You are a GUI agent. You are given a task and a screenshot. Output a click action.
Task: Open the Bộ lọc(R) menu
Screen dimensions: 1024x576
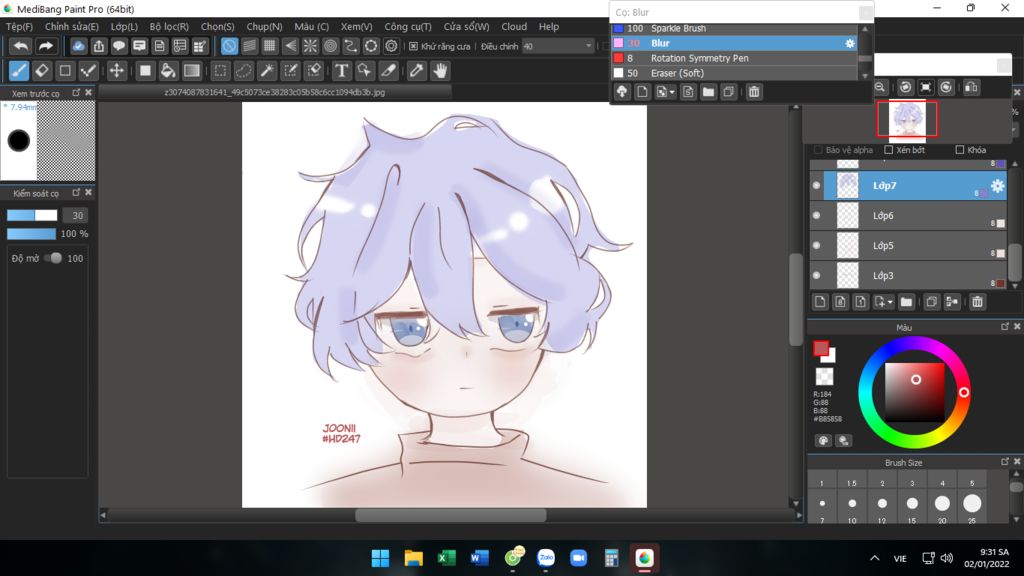click(x=169, y=27)
